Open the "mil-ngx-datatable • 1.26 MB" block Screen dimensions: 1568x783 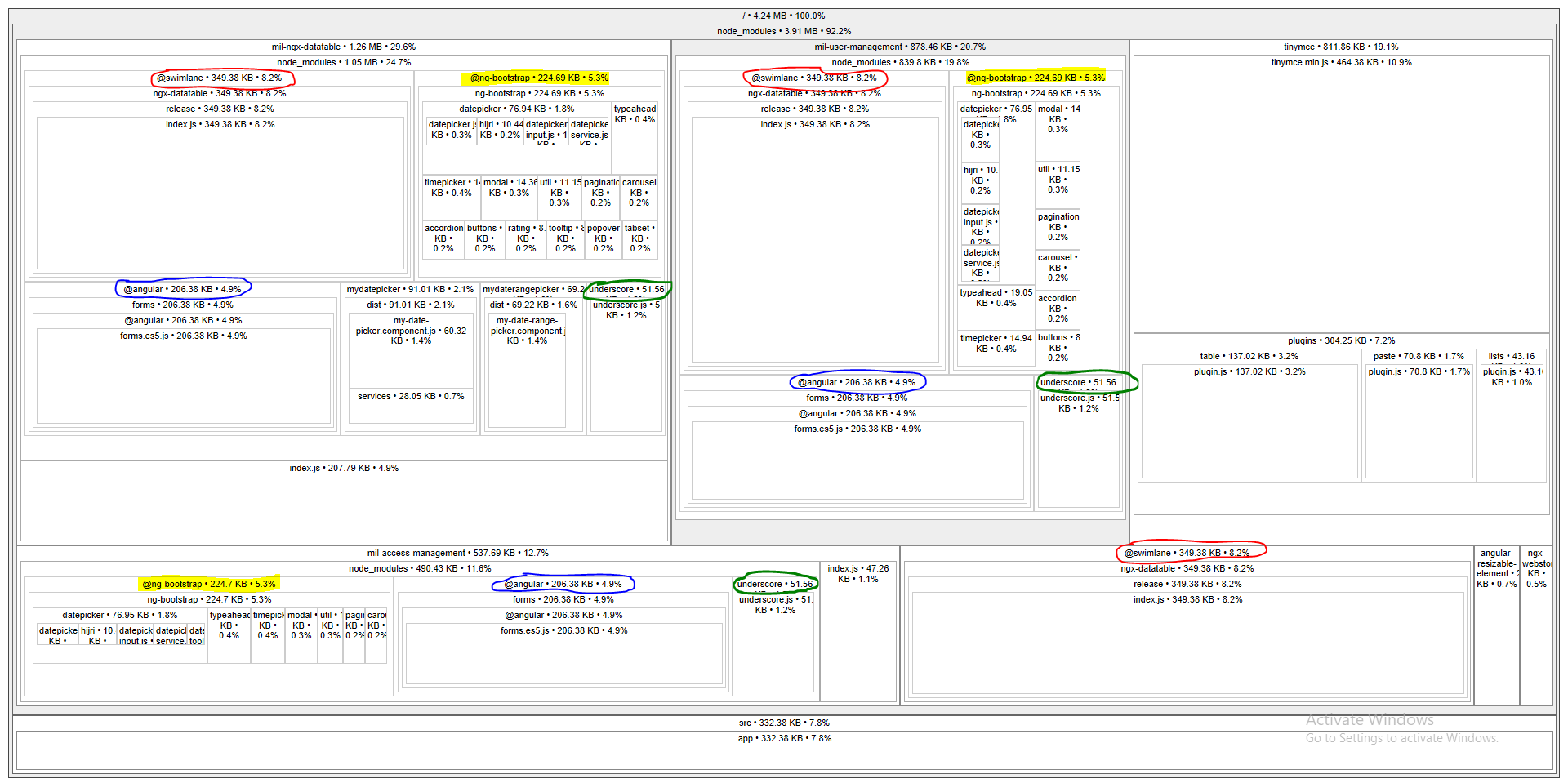[343, 47]
